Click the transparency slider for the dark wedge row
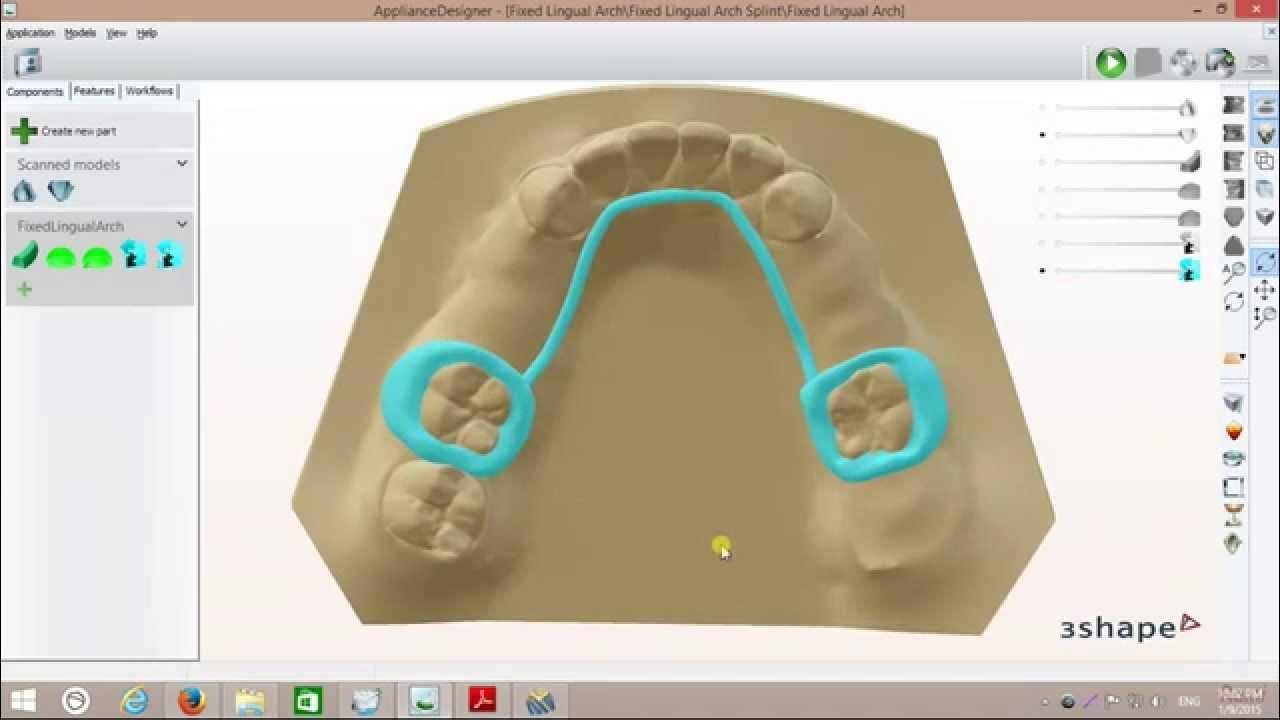The width and height of the screenshot is (1280, 720). 1118,162
